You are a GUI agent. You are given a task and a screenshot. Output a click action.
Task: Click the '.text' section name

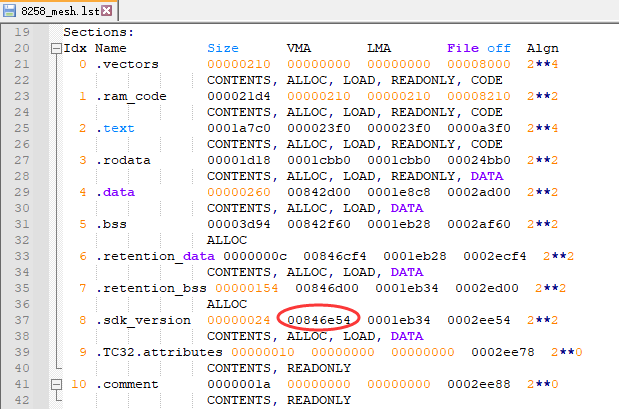coord(115,128)
